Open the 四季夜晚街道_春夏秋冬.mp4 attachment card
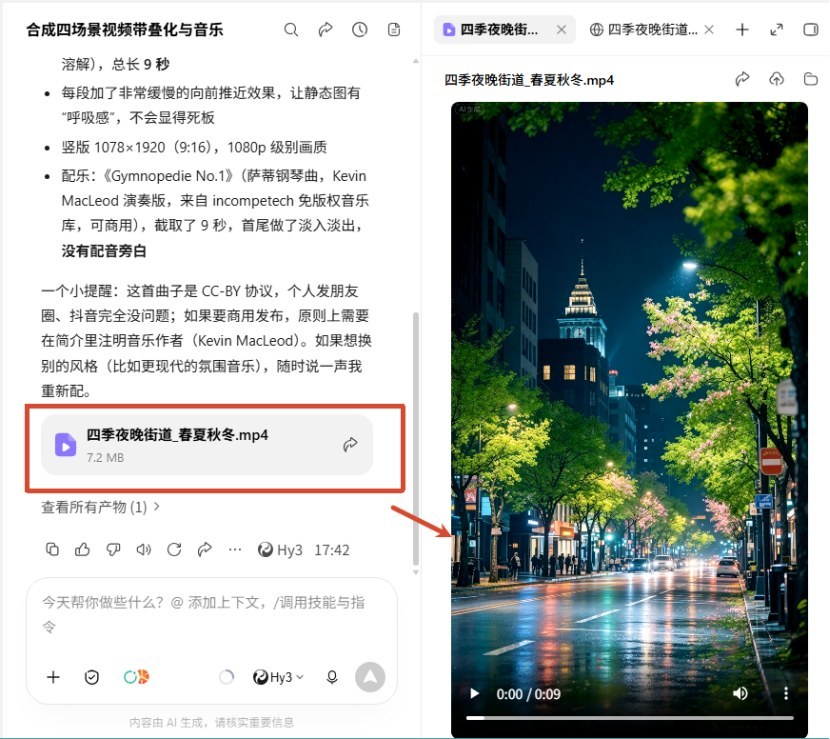This screenshot has height=739, width=830. point(207,445)
